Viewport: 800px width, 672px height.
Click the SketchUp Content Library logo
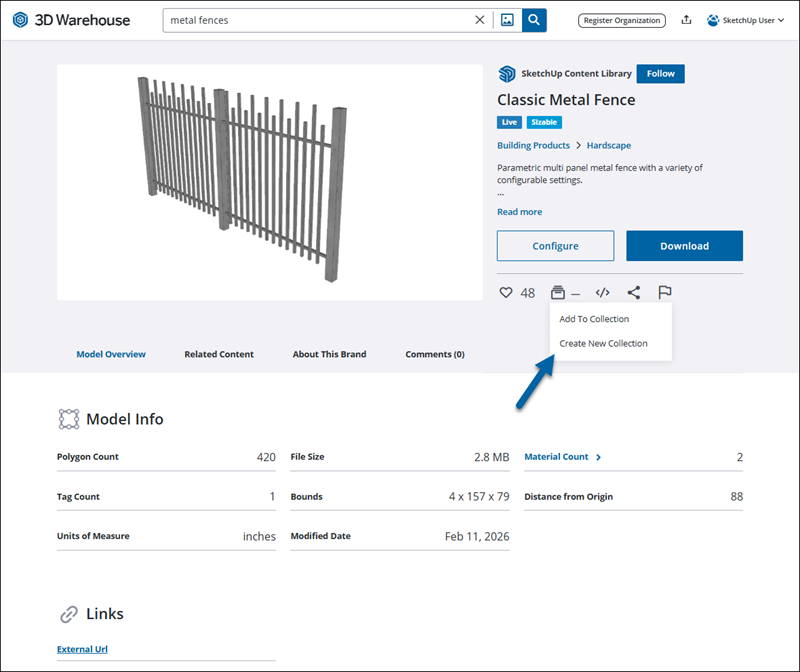(507, 73)
